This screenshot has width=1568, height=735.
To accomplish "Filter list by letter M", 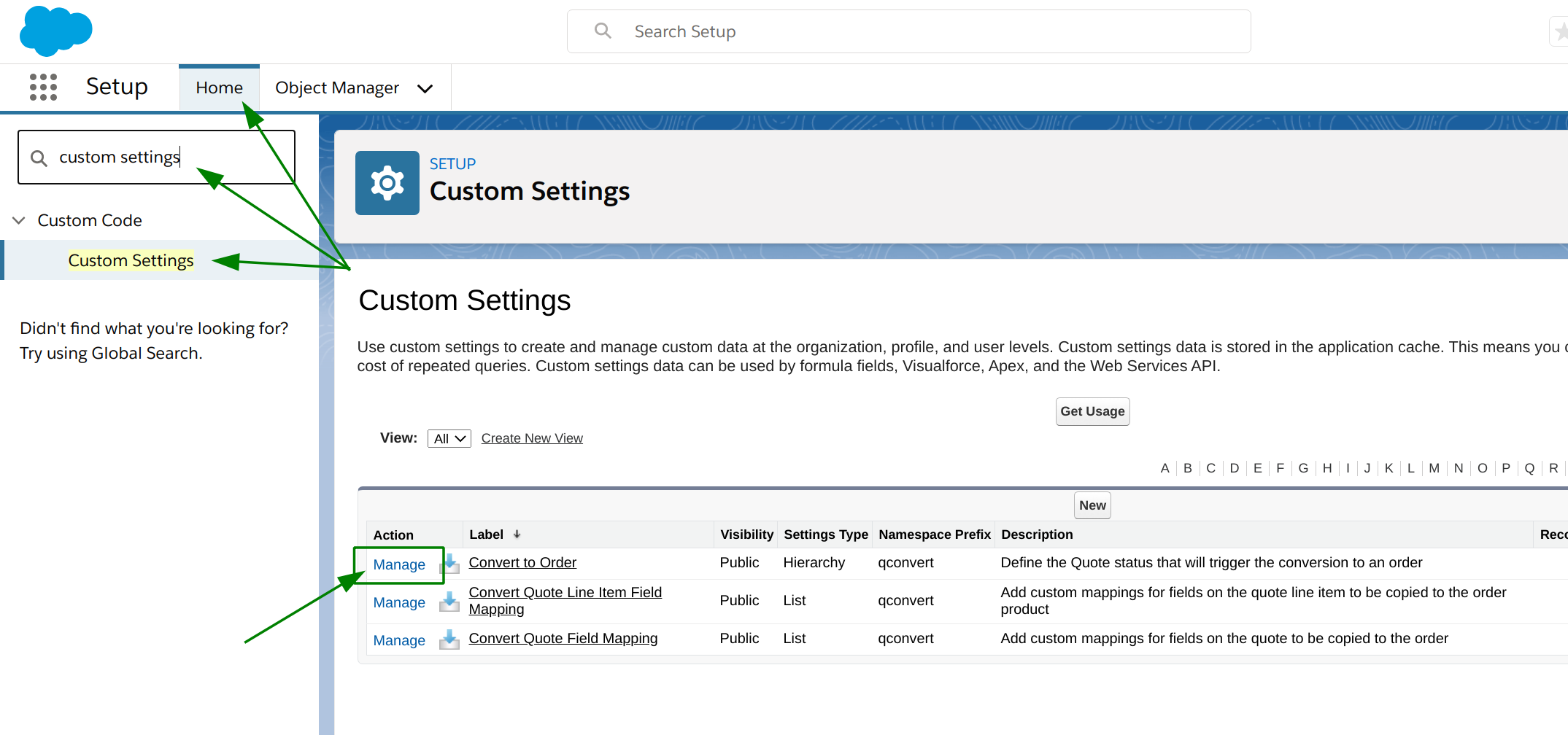I will click(x=1434, y=468).
